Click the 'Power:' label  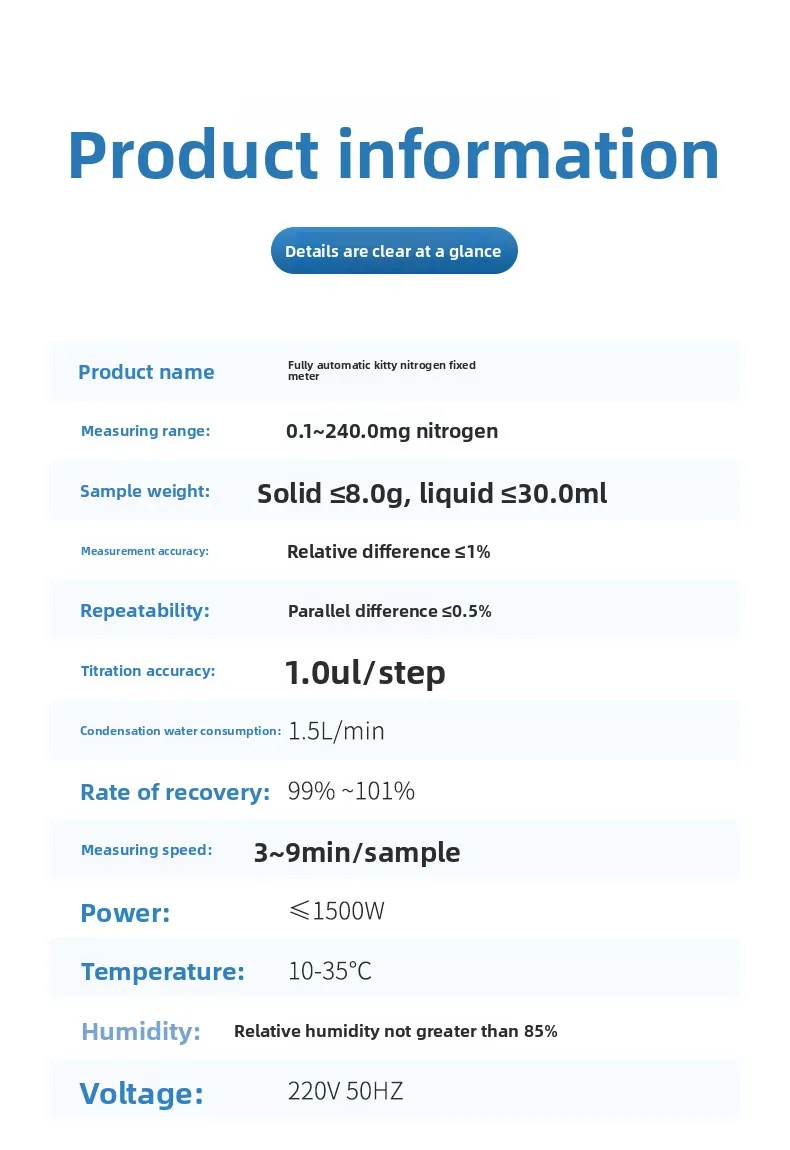pos(125,913)
